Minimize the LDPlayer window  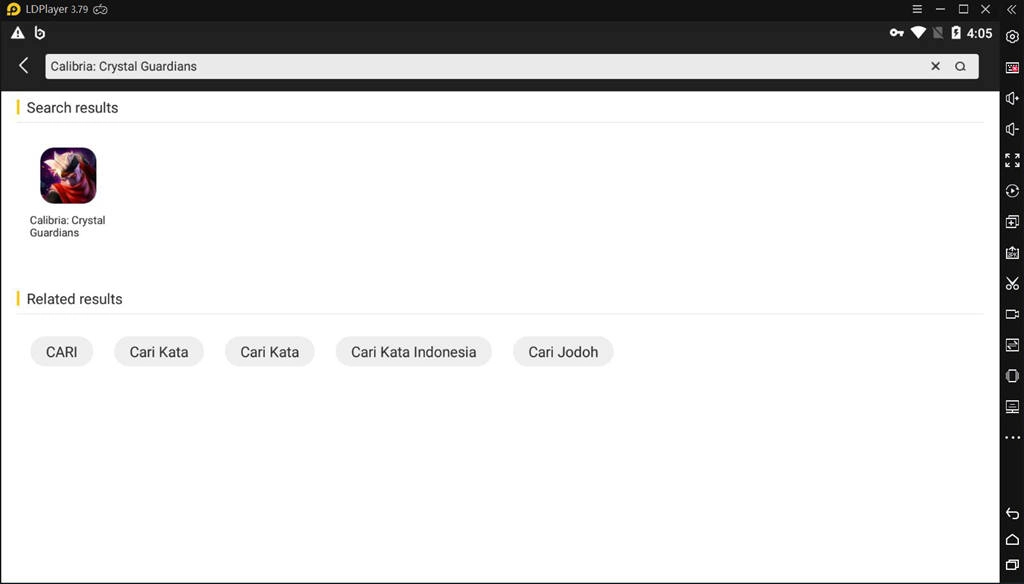940,9
